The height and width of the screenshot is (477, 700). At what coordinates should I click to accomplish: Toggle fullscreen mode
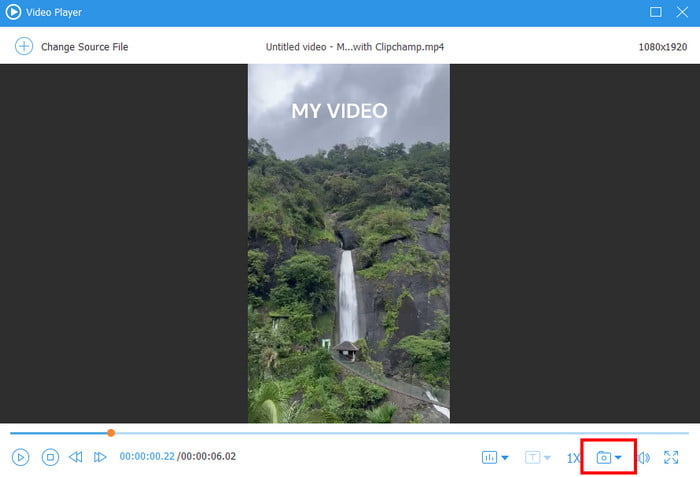pos(671,458)
